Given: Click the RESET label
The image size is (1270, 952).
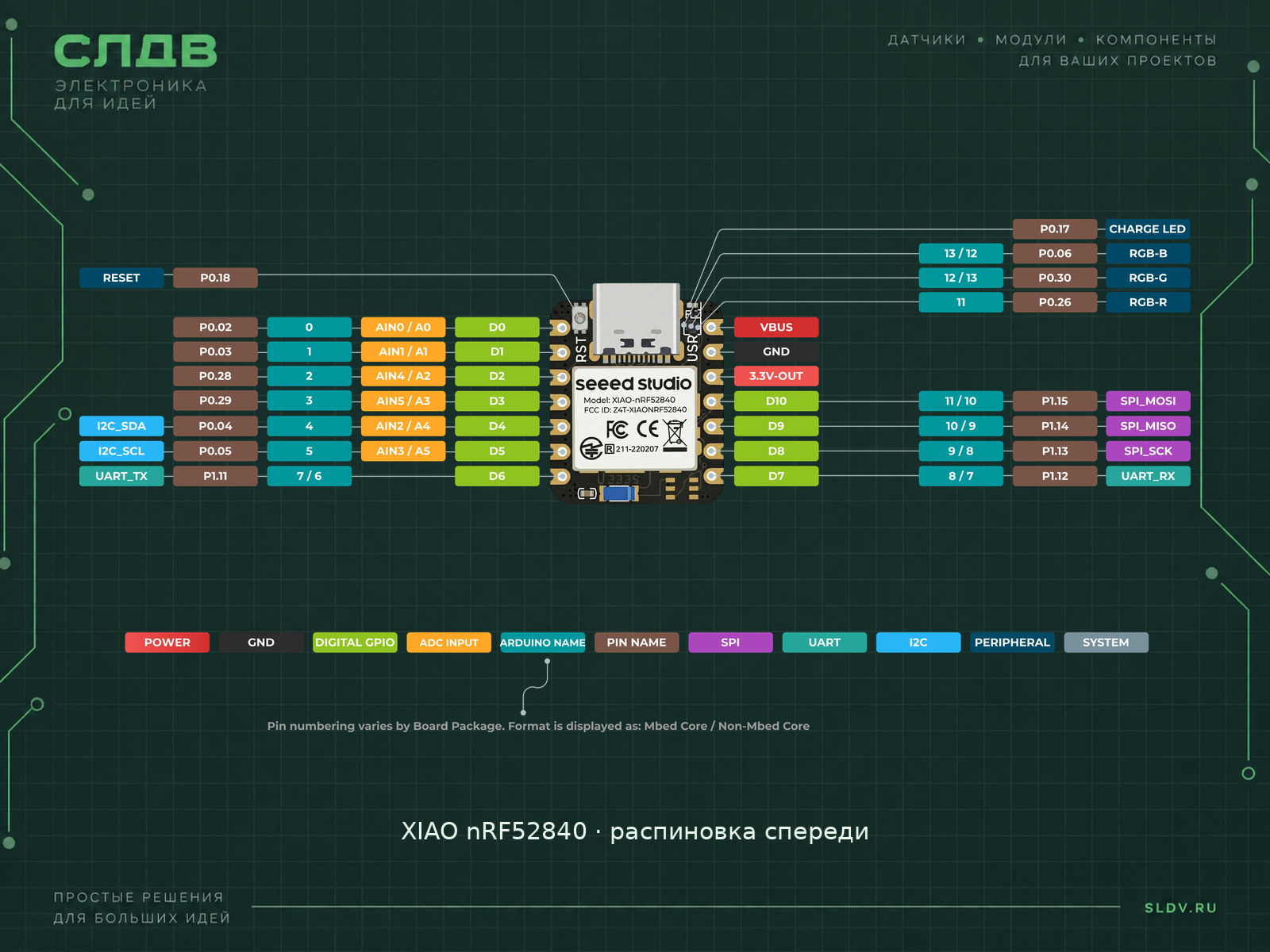Looking at the screenshot, I should click(x=121, y=278).
